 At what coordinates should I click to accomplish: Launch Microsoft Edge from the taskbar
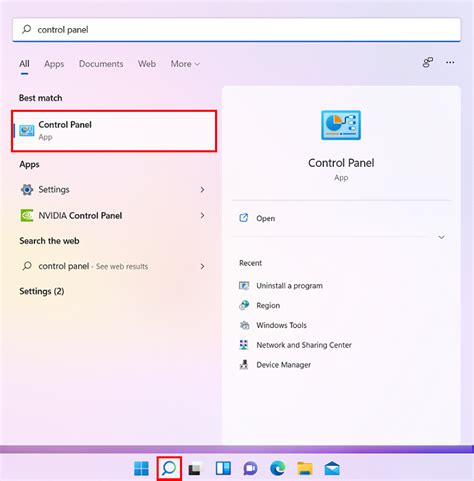[278, 469]
